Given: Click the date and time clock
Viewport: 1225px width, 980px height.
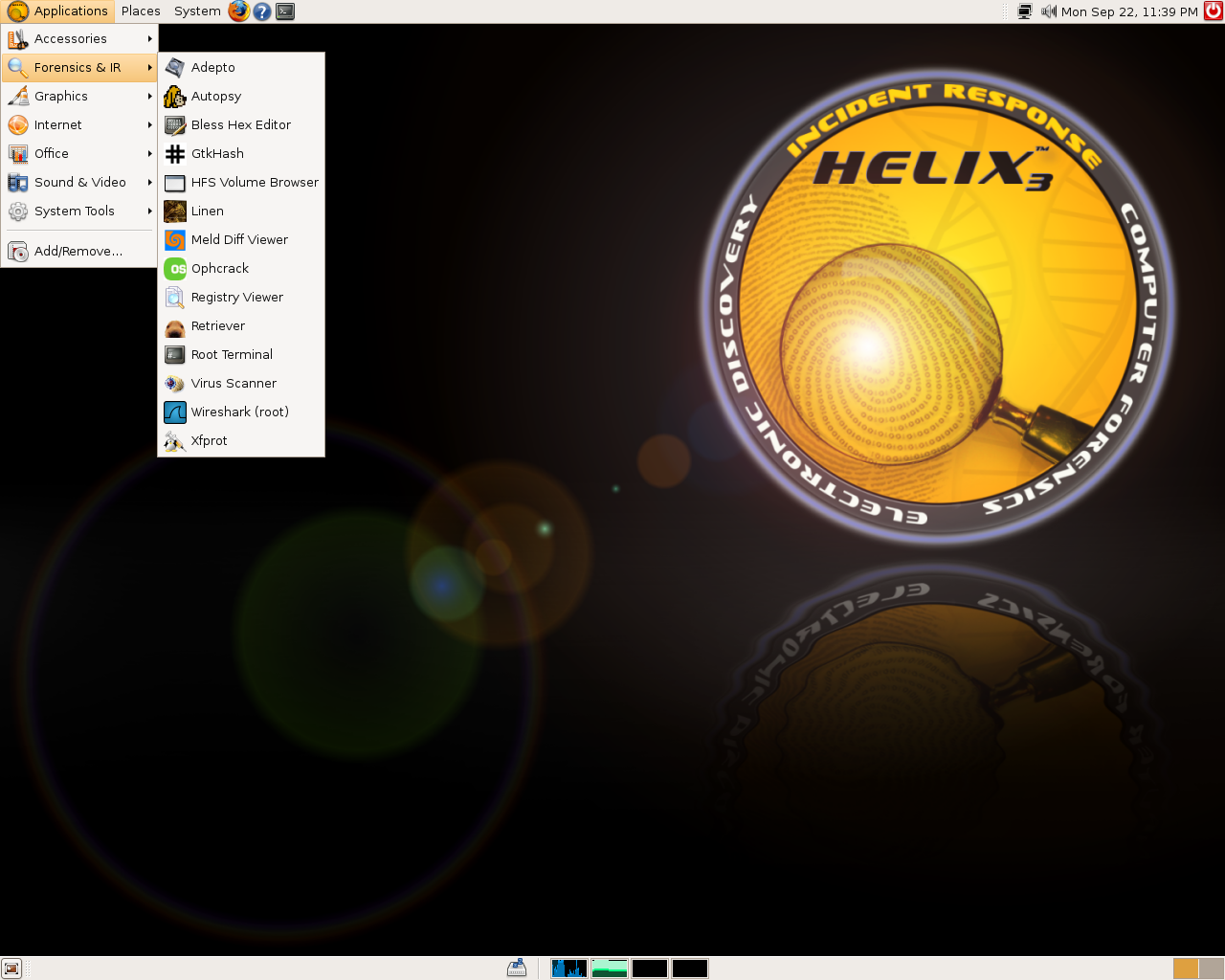Looking at the screenshot, I should 1129,11.
